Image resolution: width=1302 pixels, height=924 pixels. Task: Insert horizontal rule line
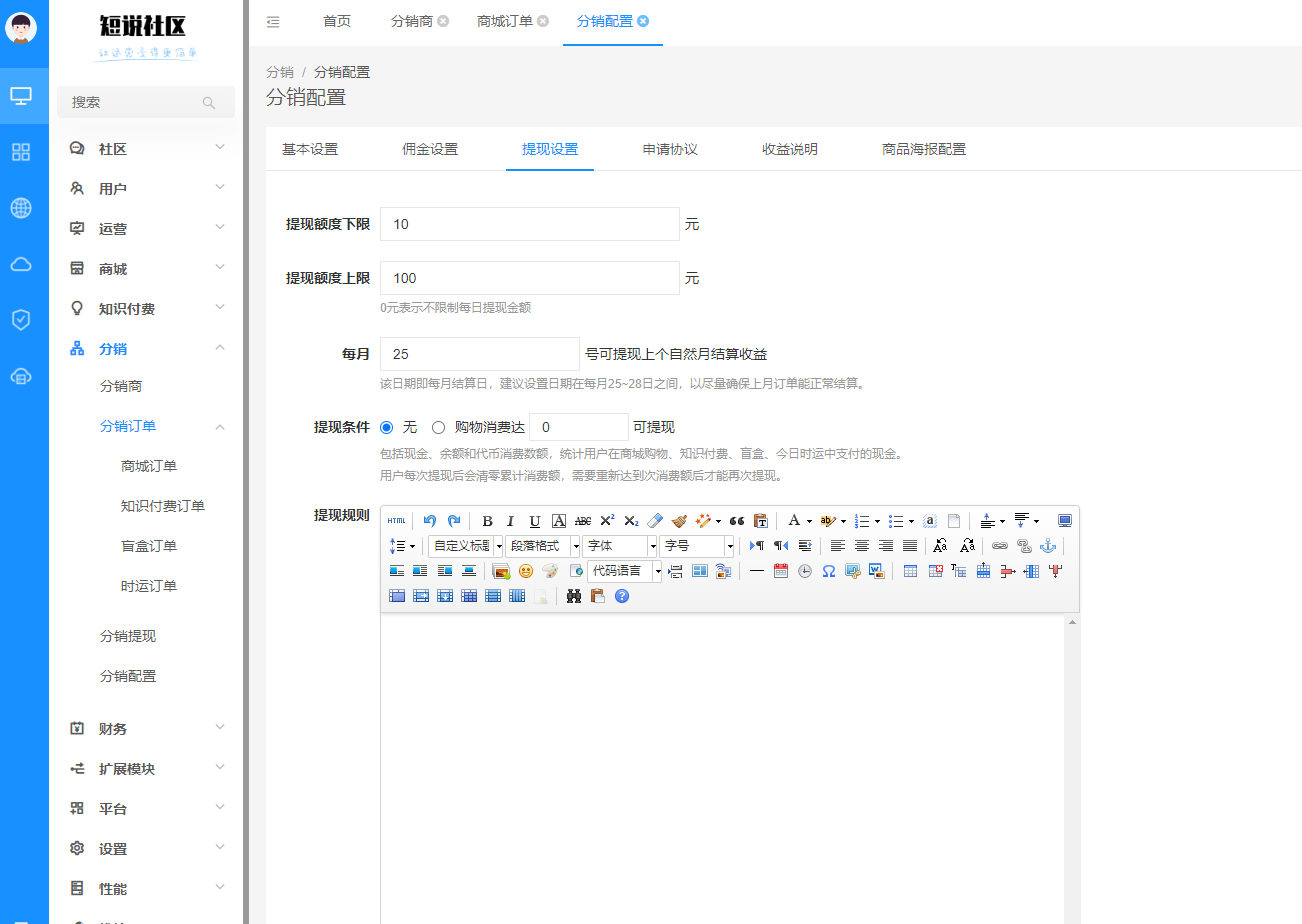757,571
